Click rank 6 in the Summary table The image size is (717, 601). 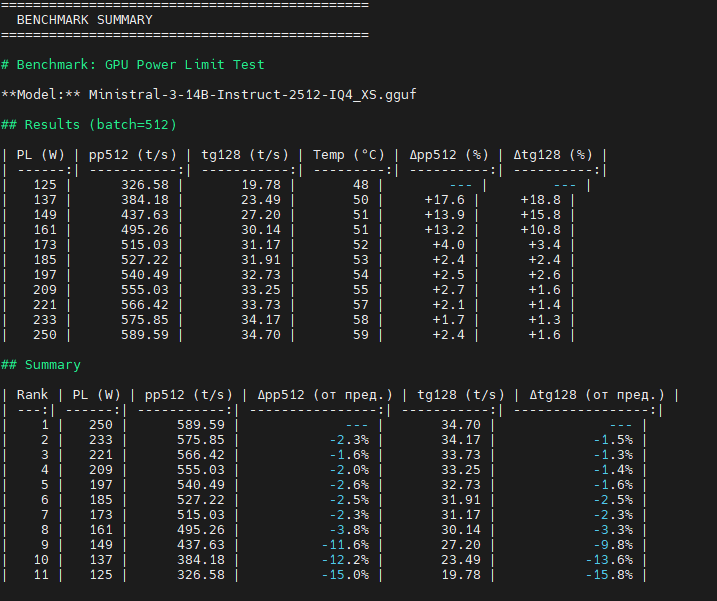click(x=45, y=500)
